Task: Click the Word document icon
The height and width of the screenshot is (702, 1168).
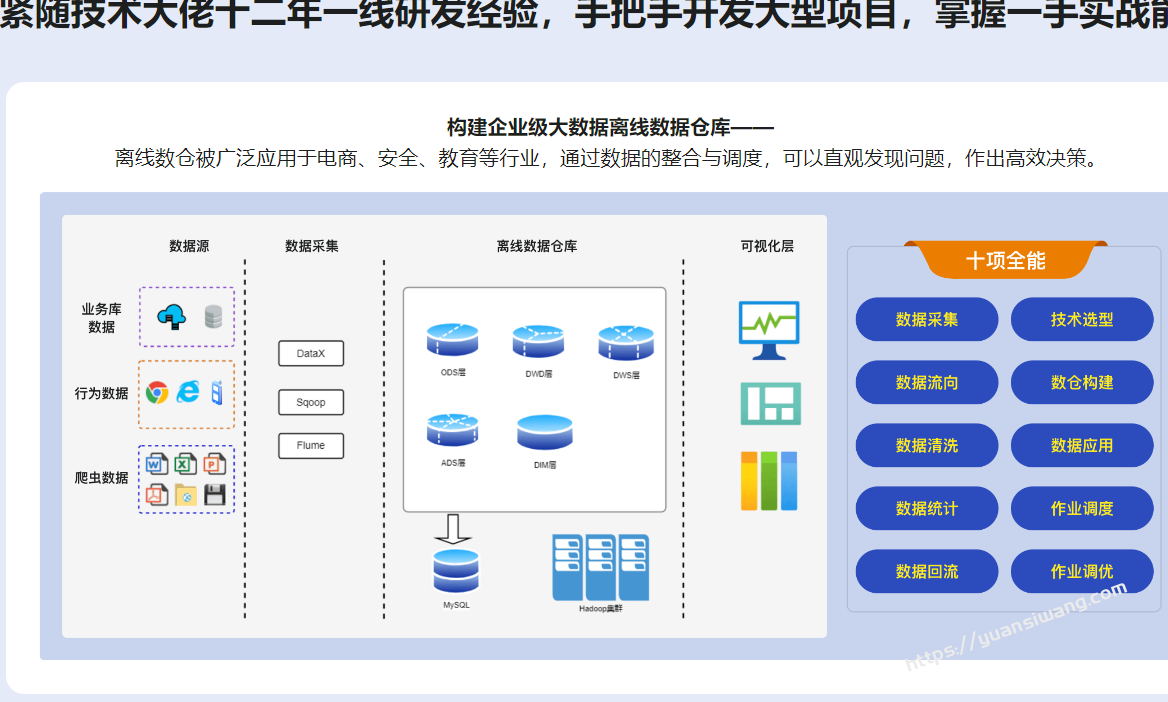Action: 156,464
